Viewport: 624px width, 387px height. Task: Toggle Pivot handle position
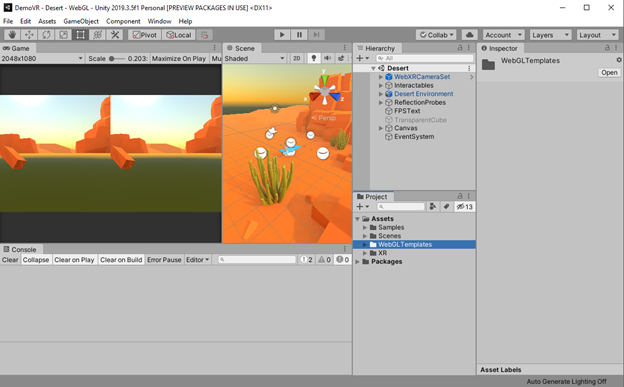click(x=144, y=35)
